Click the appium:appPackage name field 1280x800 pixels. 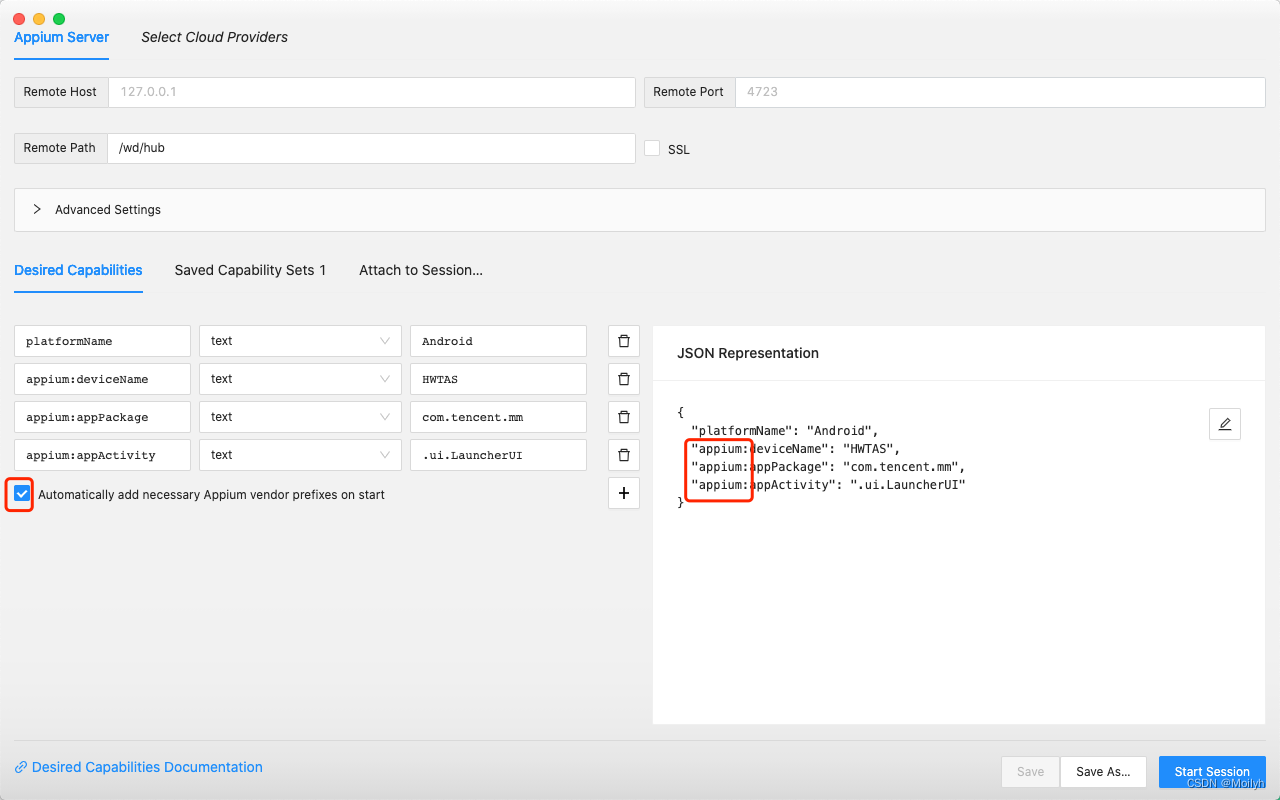pyautogui.click(x=102, y=417)
